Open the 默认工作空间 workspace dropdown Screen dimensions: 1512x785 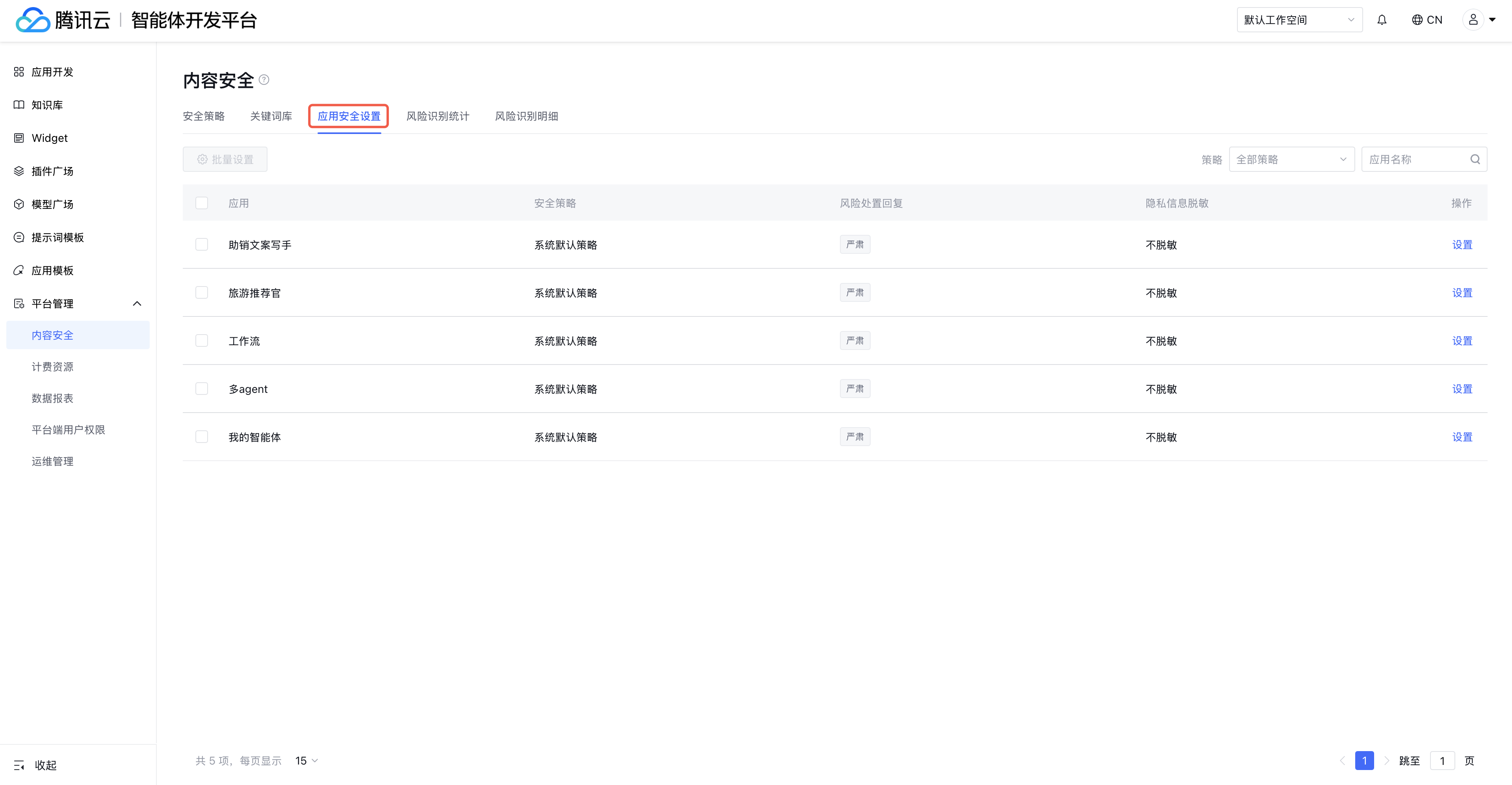tap(1299, 20)
